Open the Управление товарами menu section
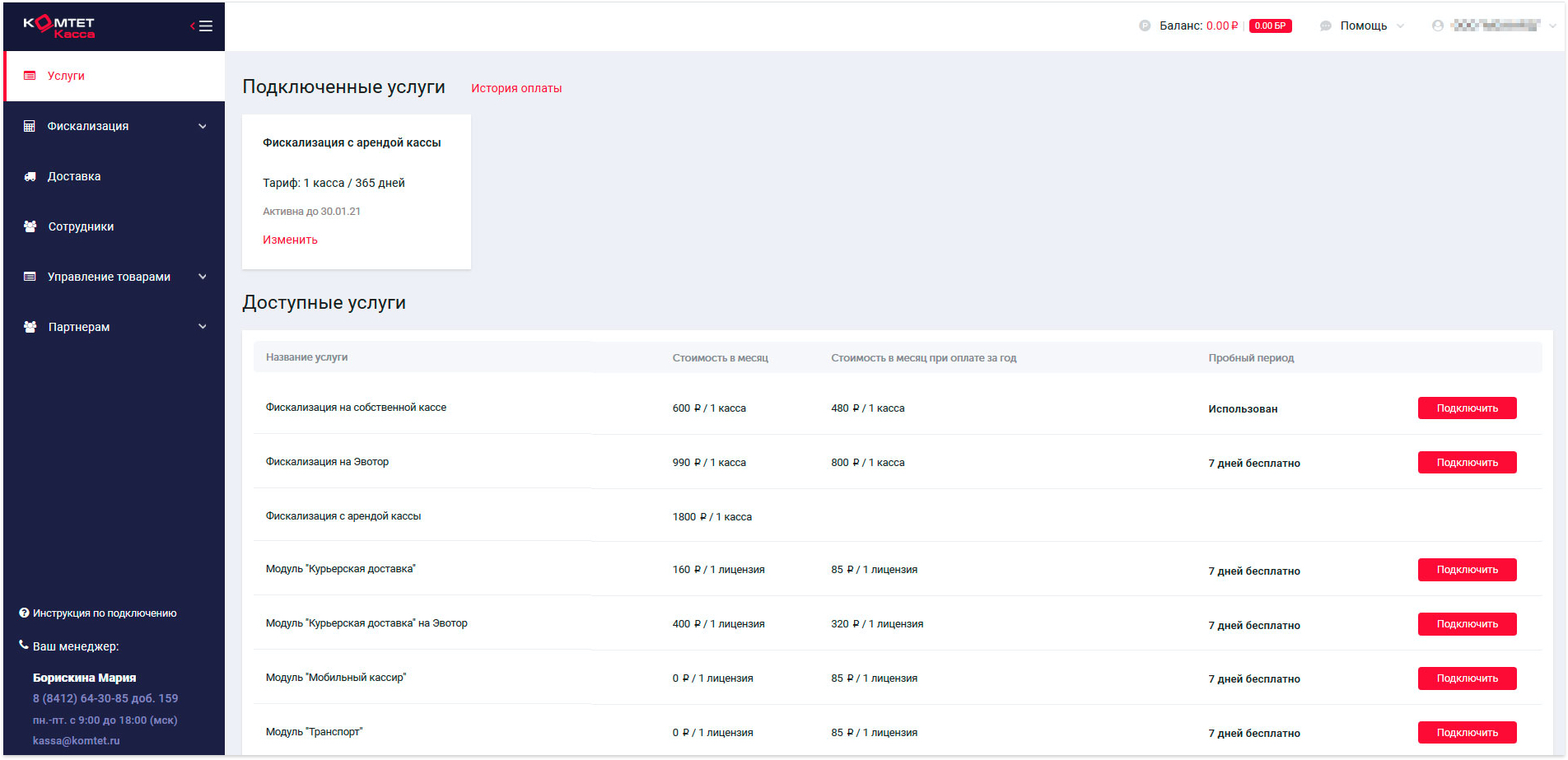The image size is (1568, 760). coord(114,277)
